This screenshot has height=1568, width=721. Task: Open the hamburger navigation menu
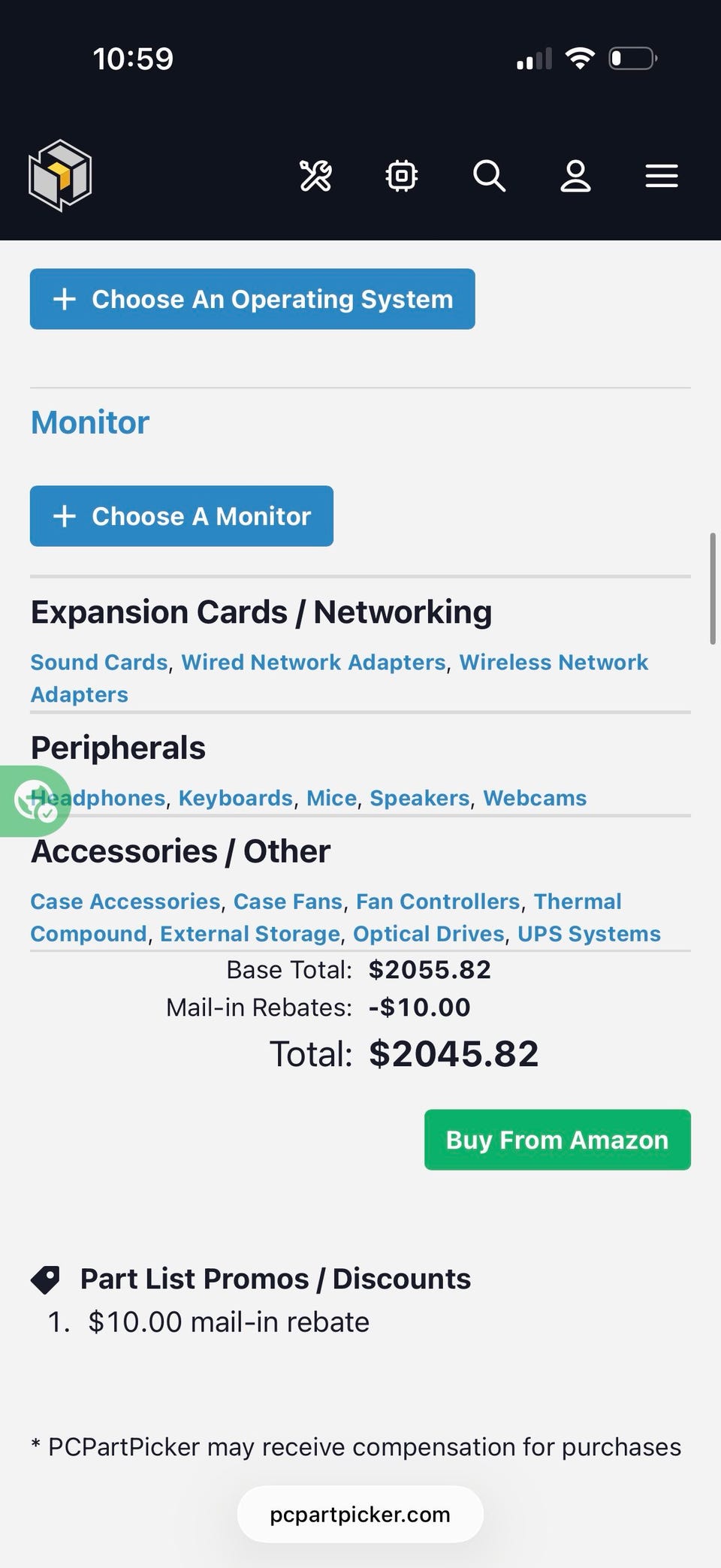(662, 176)
